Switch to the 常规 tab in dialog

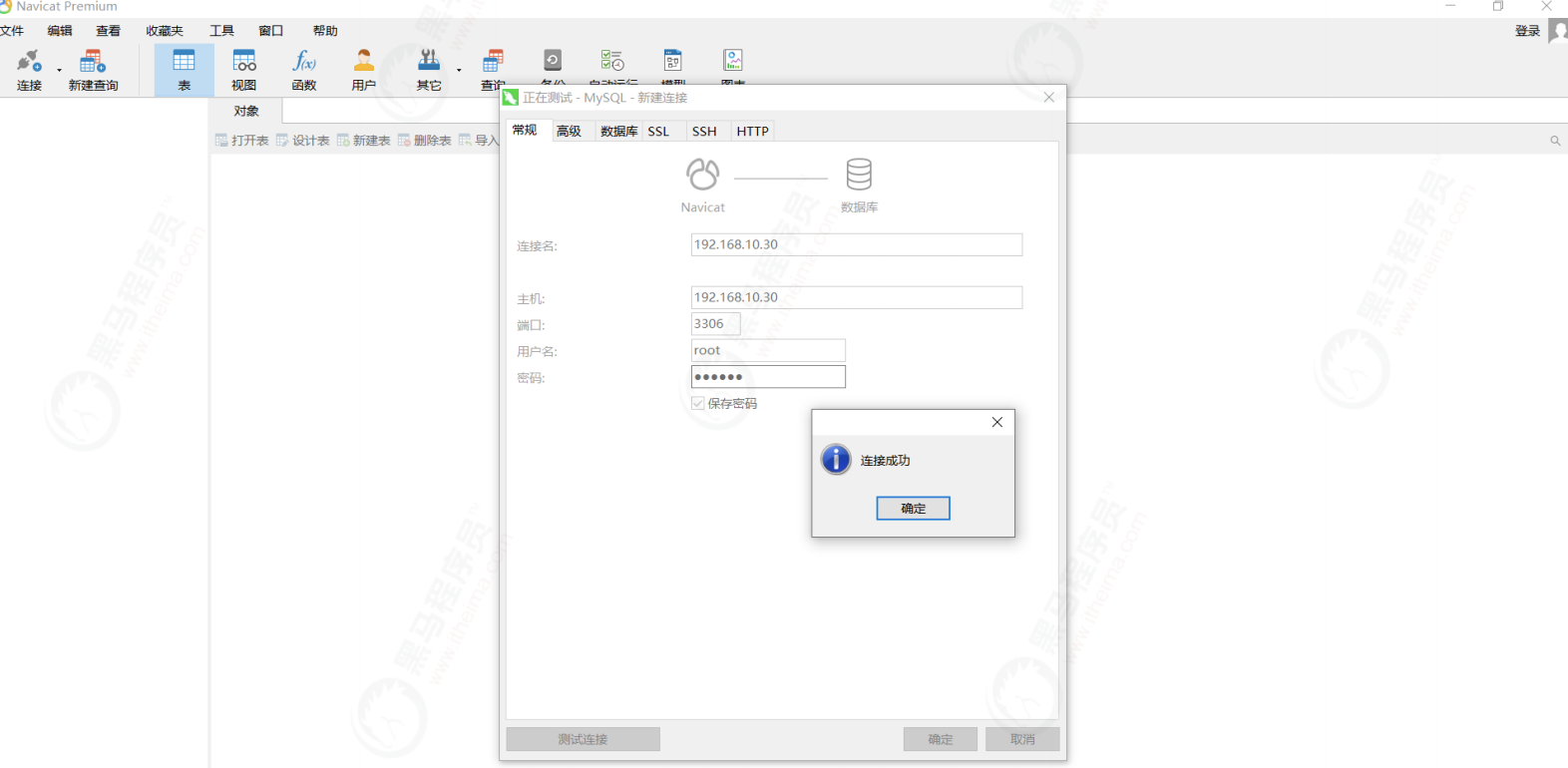click(x=525, y=130)
